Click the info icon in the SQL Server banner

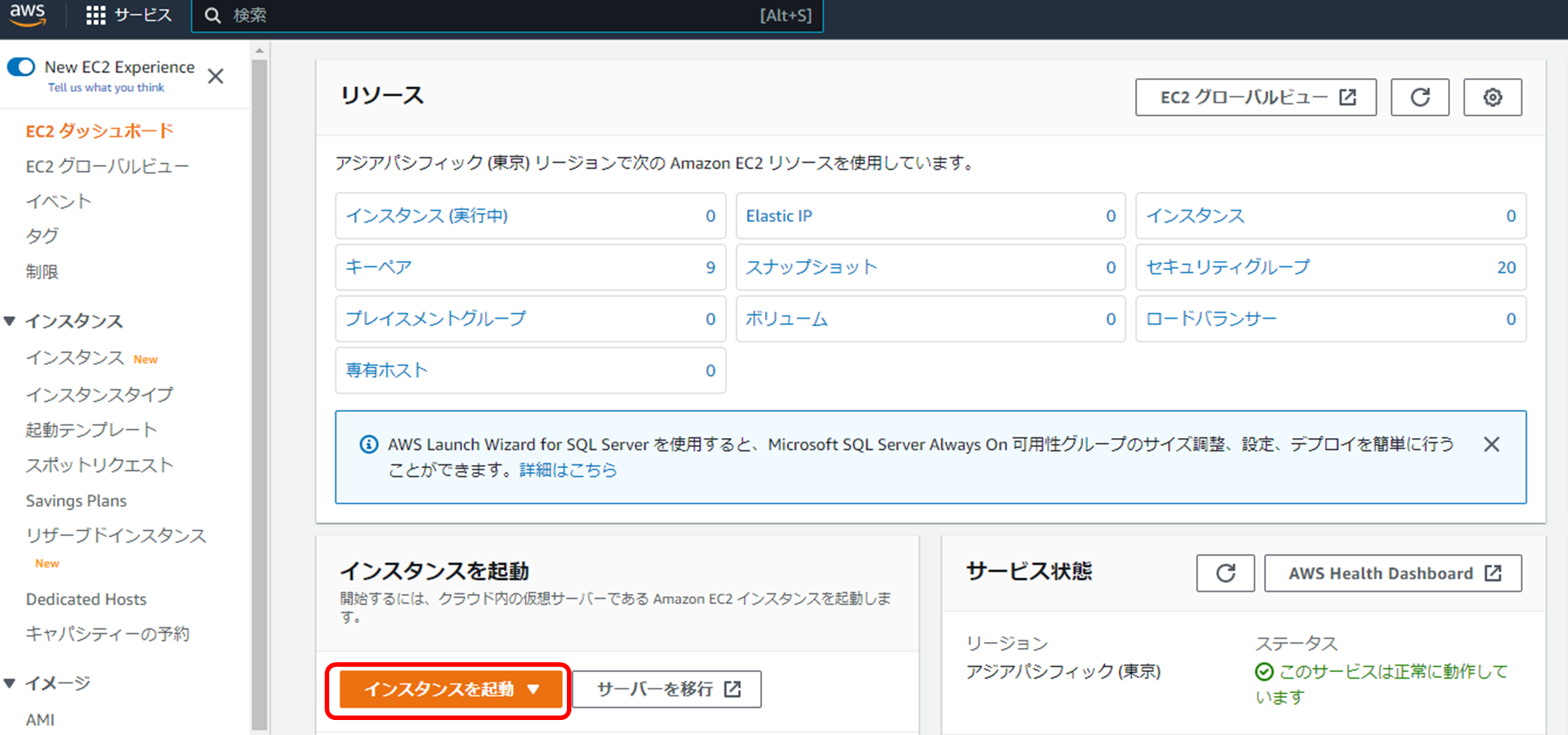(x=368, y=444)
